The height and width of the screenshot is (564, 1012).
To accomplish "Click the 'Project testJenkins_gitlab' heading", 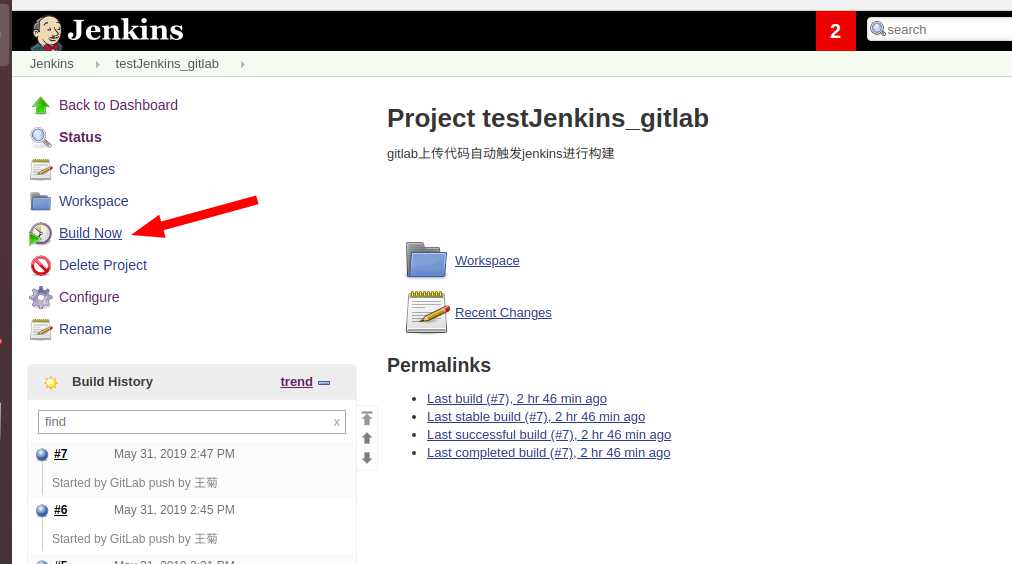I will point(548,119).
